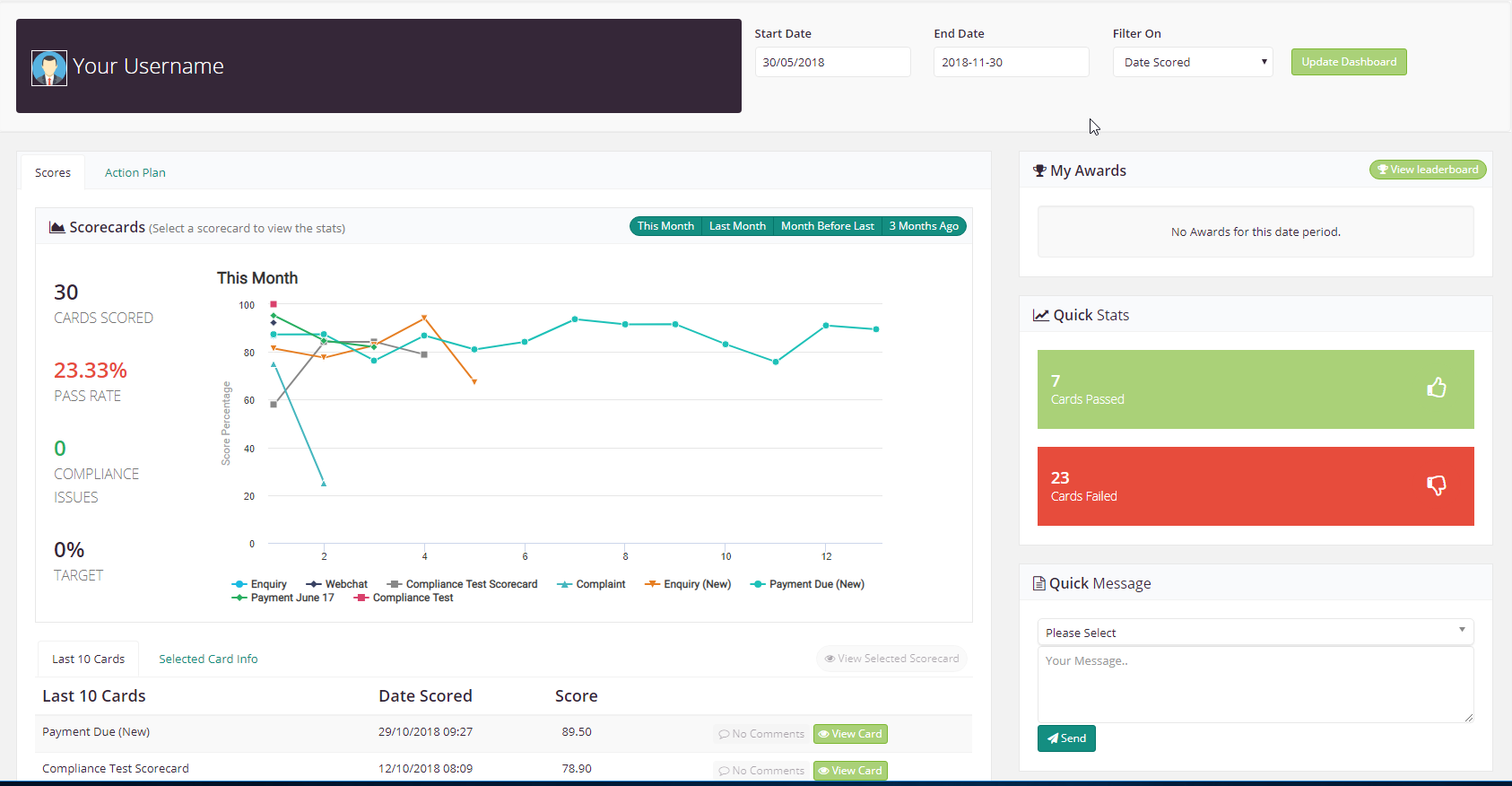This screenshot has width=1512, height=786.
Task: Open the View leaderboard link
Action: [x=1428, y=170]
